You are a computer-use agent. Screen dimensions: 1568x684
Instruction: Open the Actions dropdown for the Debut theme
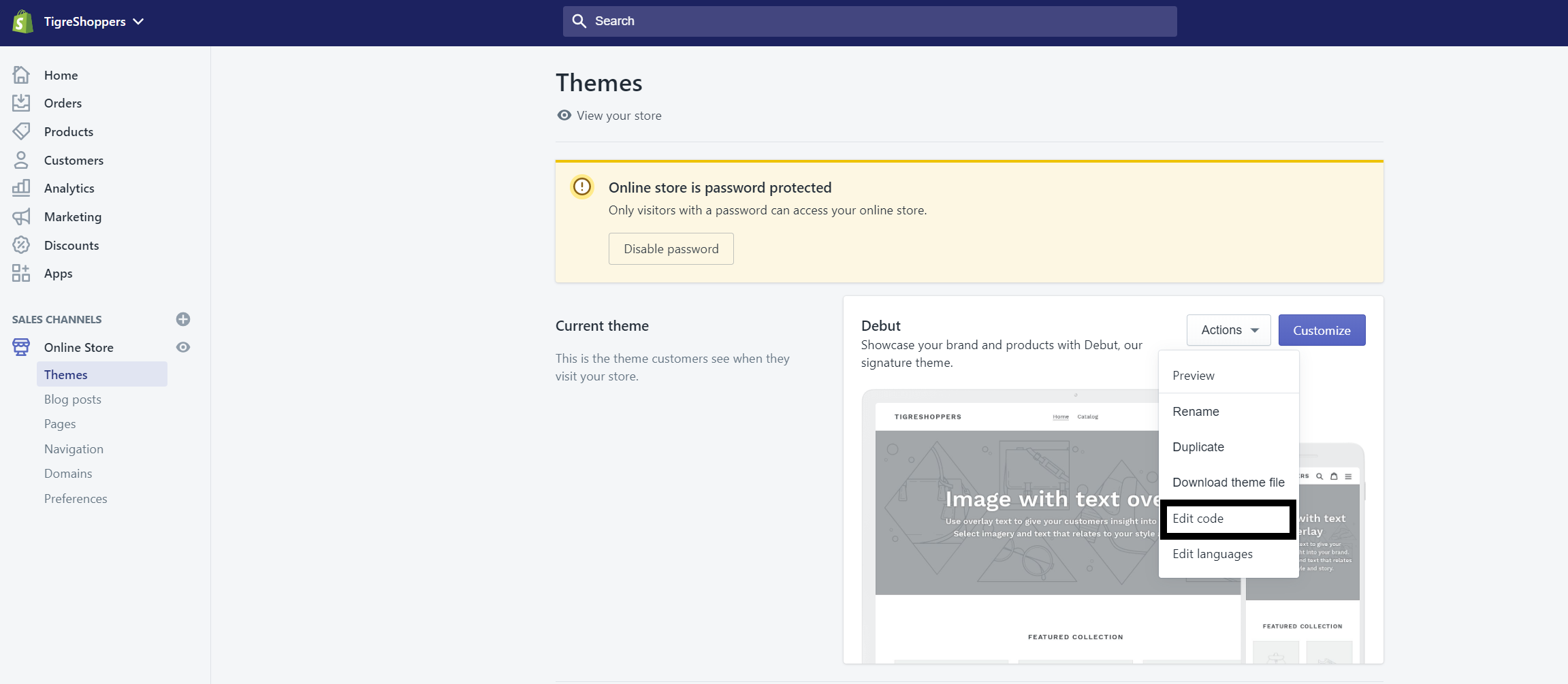click(x=1228, y=329)
